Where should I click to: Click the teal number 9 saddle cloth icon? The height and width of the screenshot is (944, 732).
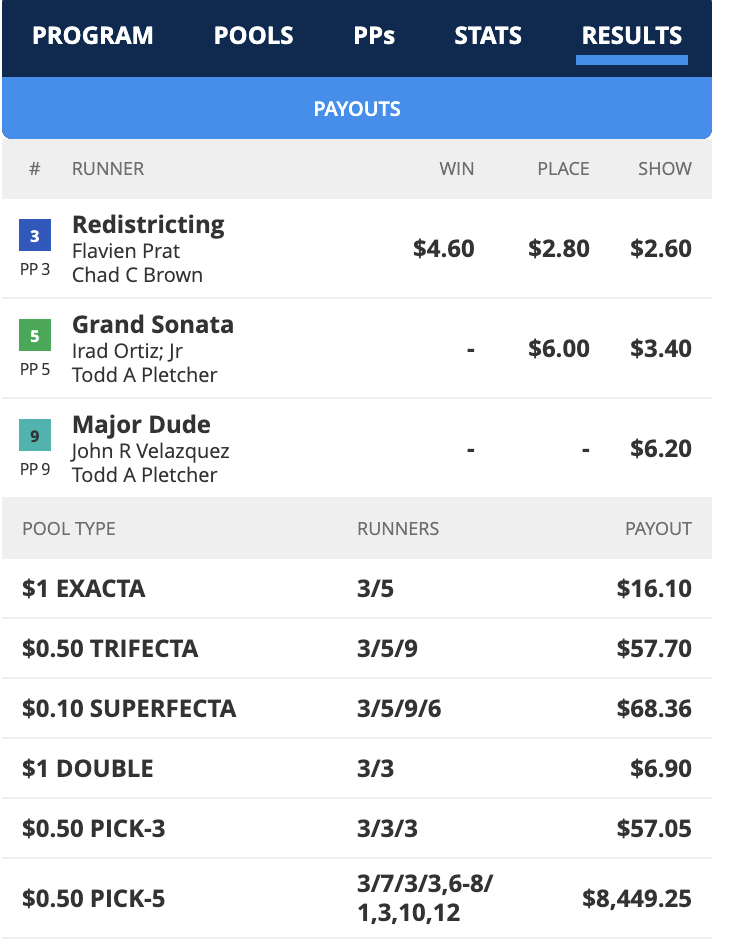[x=34, y=437]
